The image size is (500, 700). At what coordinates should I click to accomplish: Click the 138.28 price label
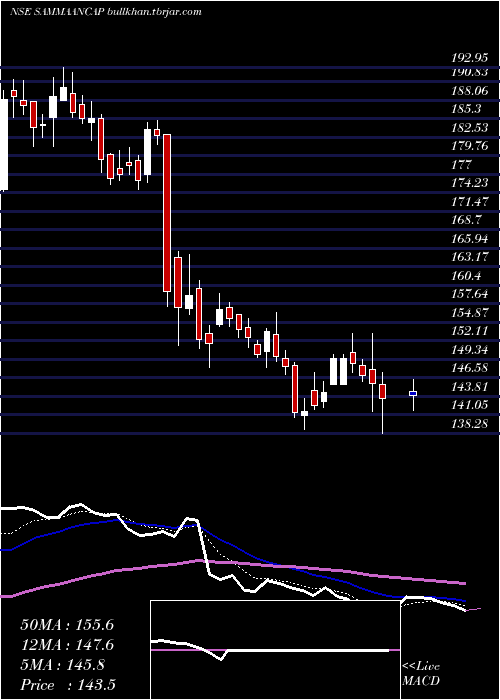[x=470, y=424]
